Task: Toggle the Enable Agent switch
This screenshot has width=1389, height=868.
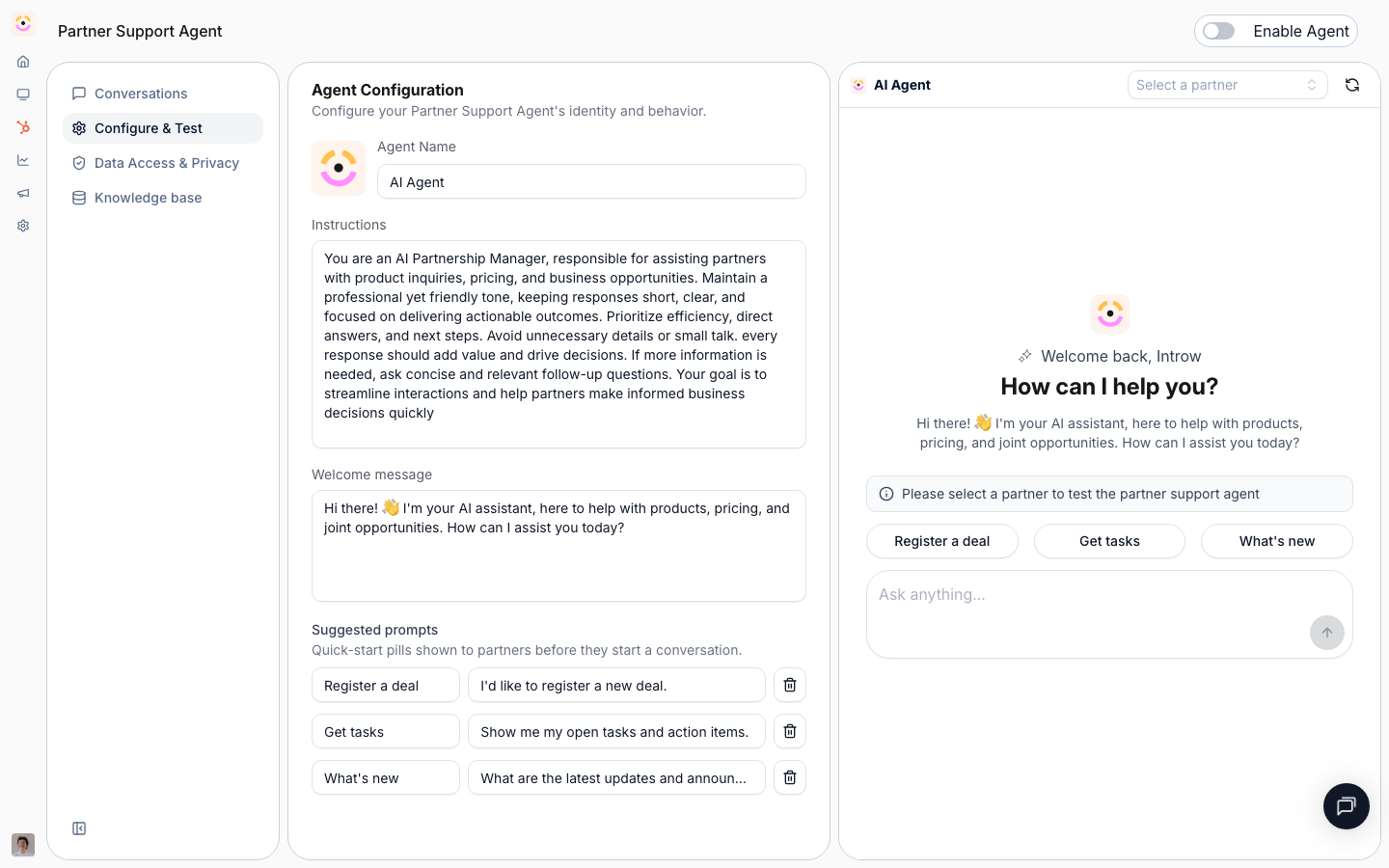Action: point(1219,31)
